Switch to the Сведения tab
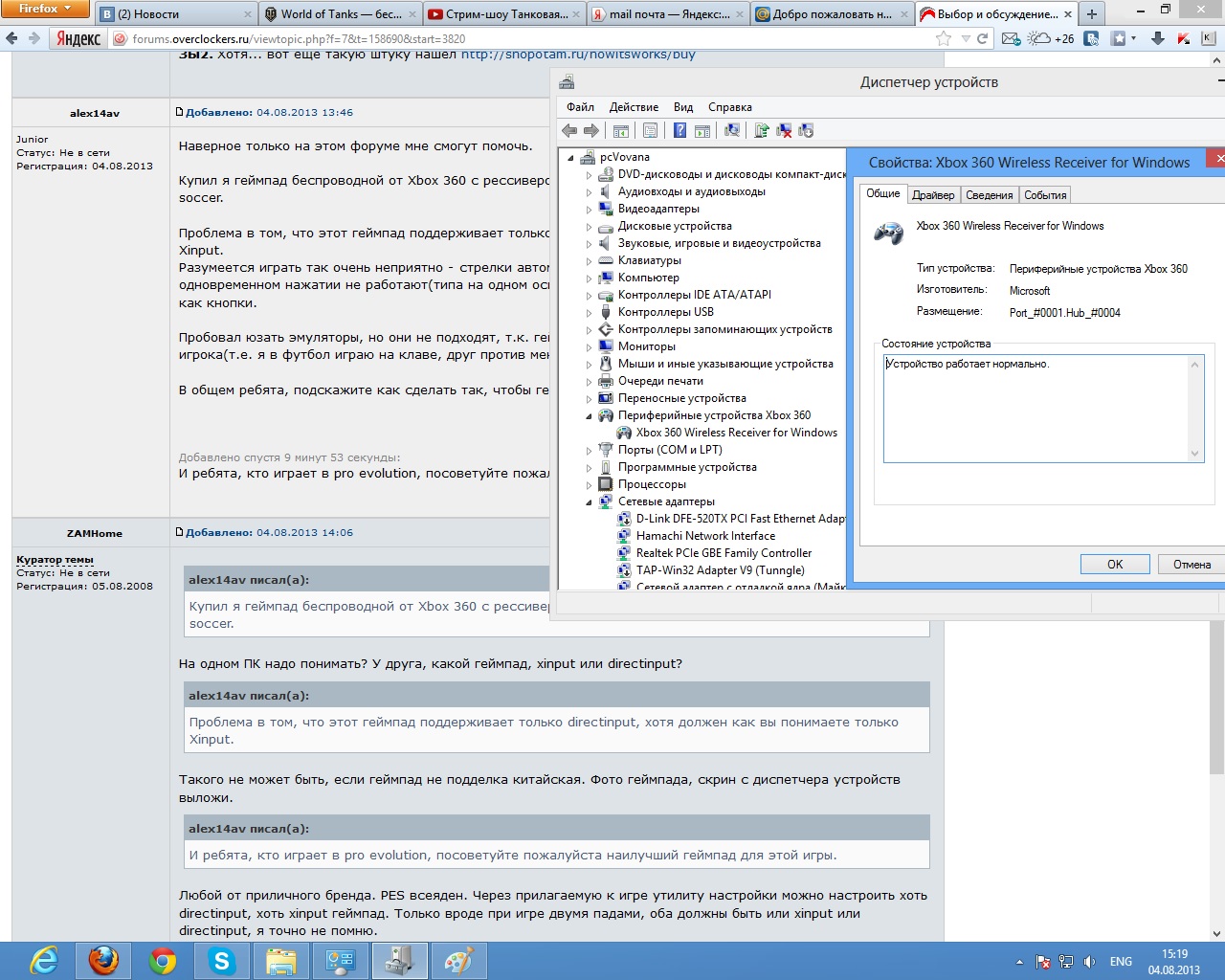The image size is (1225, 980). click(x=990, y=195)
